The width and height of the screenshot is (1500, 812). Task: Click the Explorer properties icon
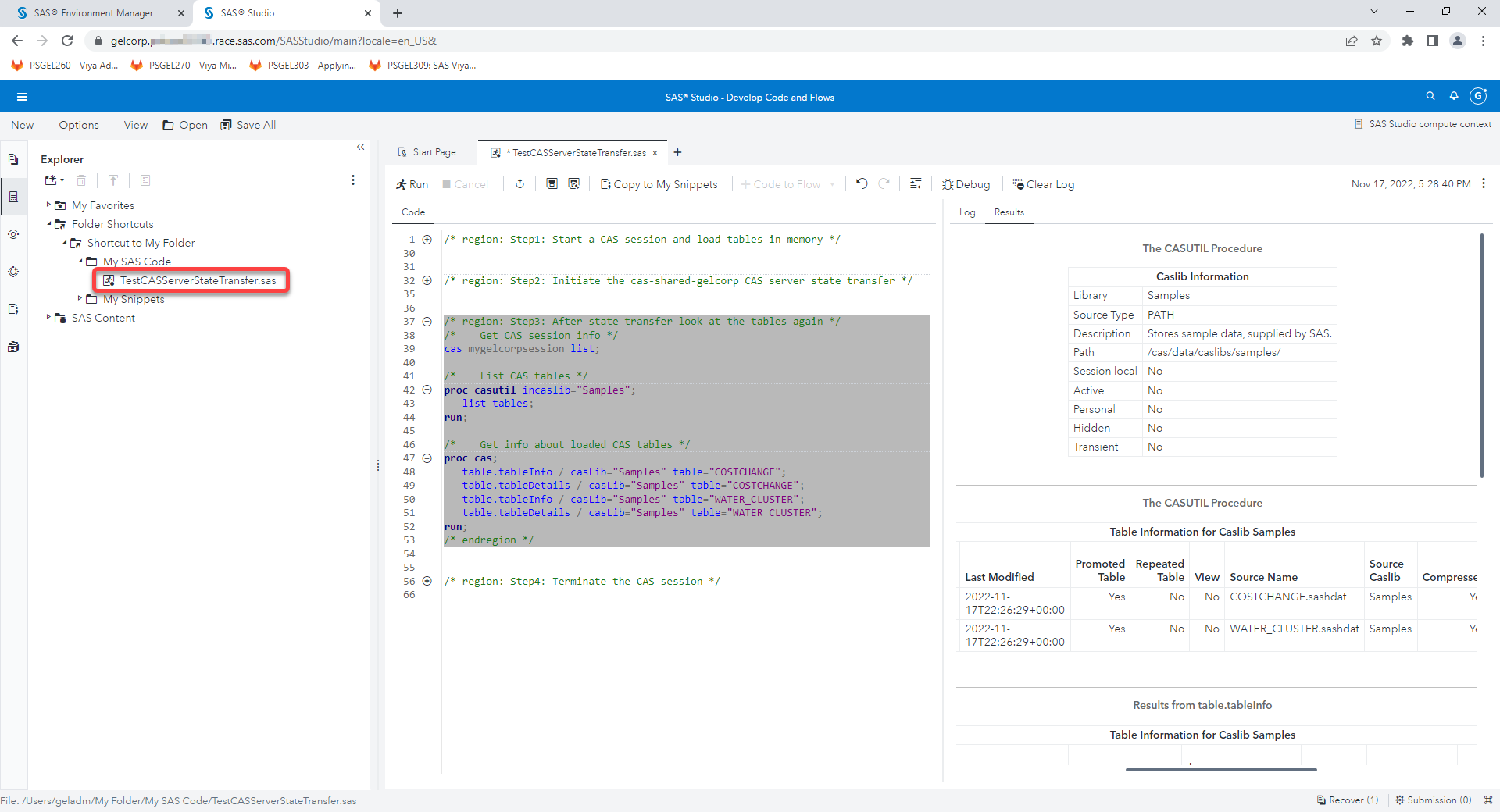[145, 180]
